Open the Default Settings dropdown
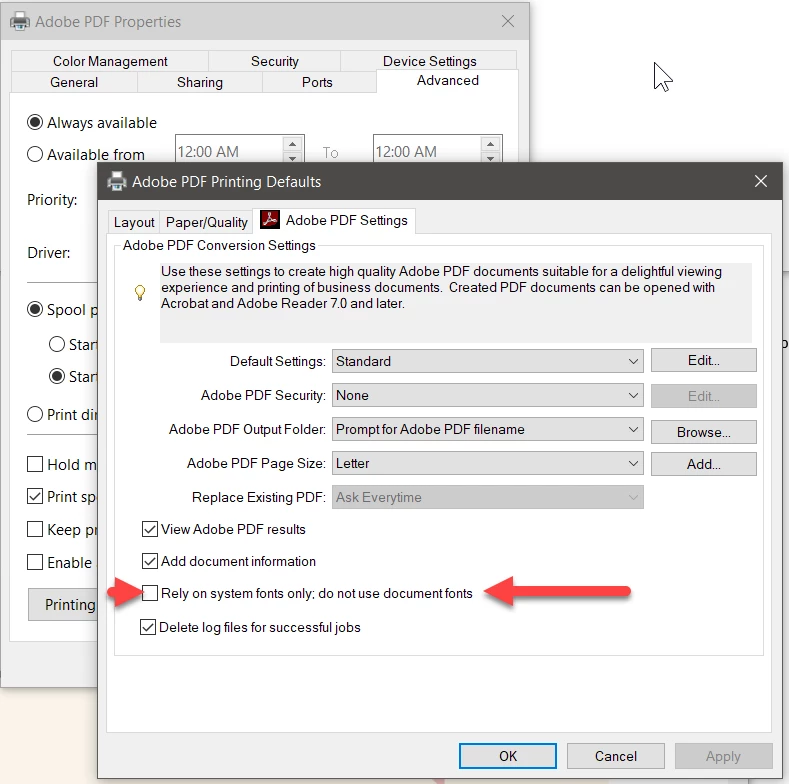 [x=487, y=361]
